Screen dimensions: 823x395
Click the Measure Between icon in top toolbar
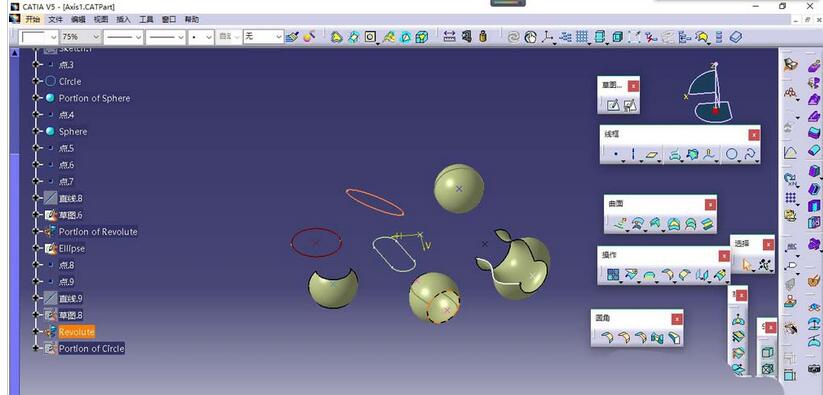coord(449,37)
